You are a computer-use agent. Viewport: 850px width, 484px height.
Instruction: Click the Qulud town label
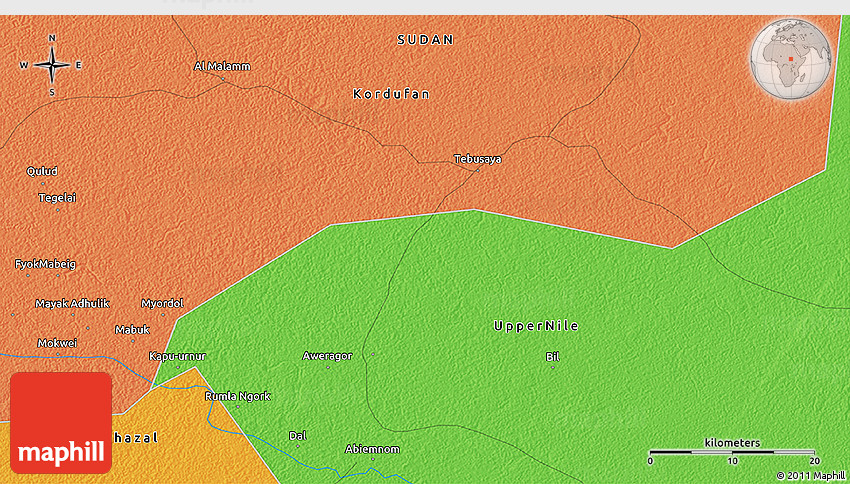42,171
